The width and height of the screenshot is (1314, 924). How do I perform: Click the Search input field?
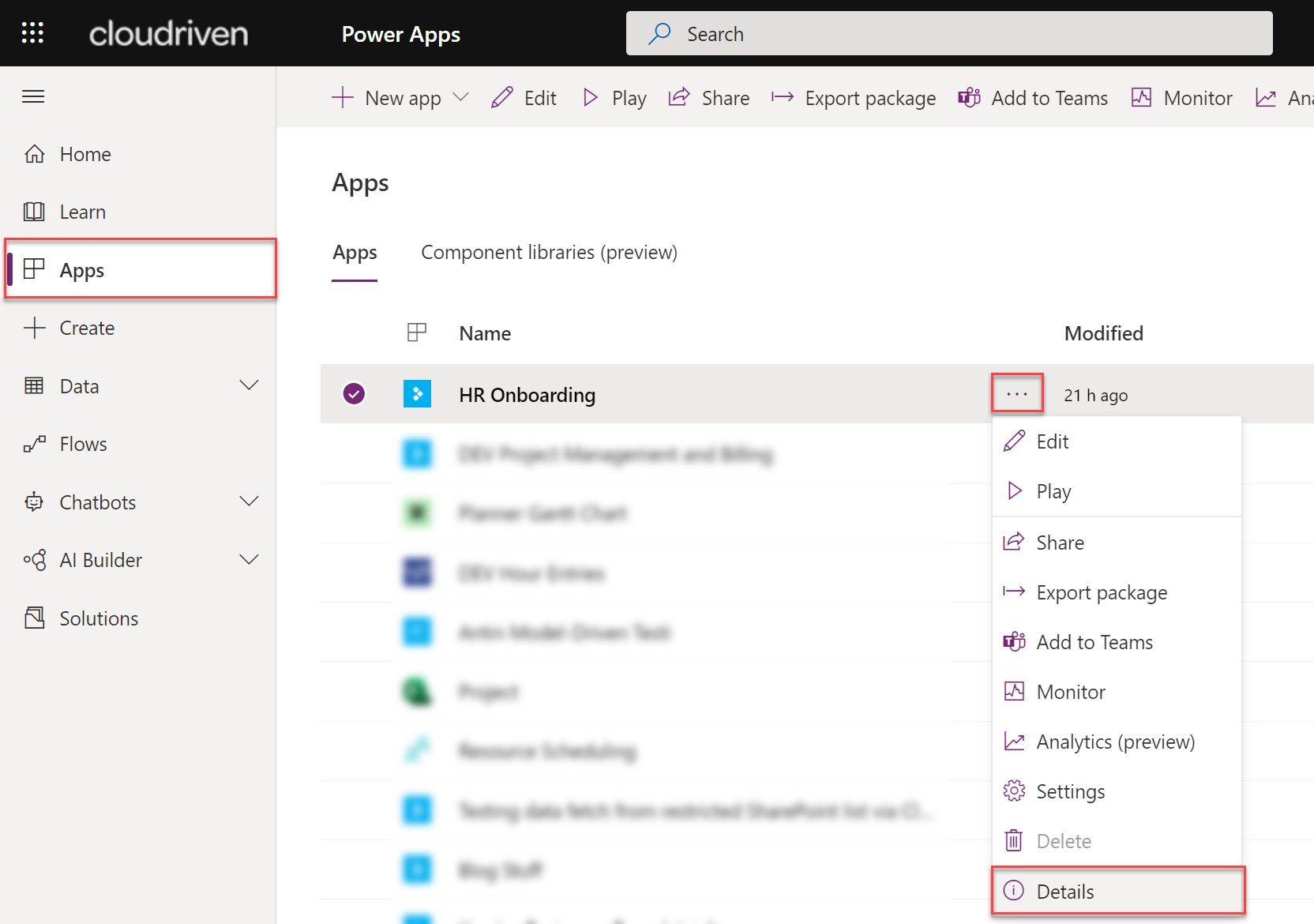click(x=948, y=34)
